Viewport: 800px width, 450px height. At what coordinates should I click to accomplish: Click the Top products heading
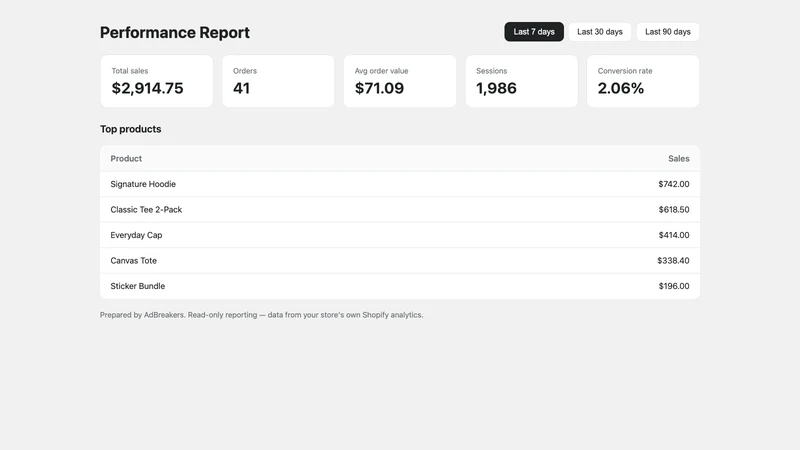point(131,129)
